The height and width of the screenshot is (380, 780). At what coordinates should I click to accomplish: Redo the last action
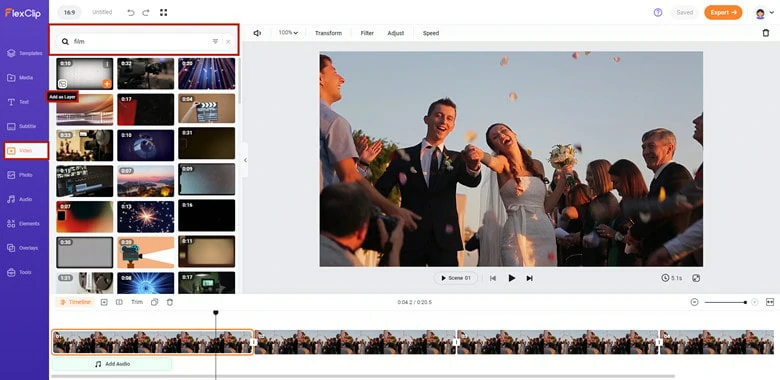146,13
